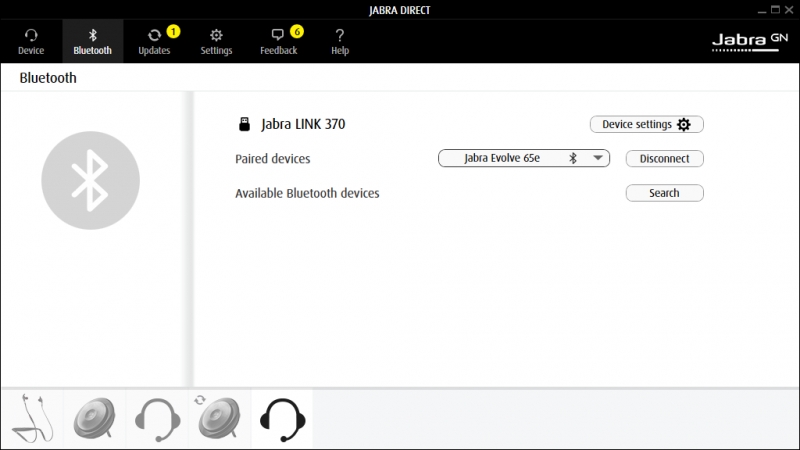
Task: Click the USB dongle icon beside Jabra LINK 370
Action: (244, 124)
